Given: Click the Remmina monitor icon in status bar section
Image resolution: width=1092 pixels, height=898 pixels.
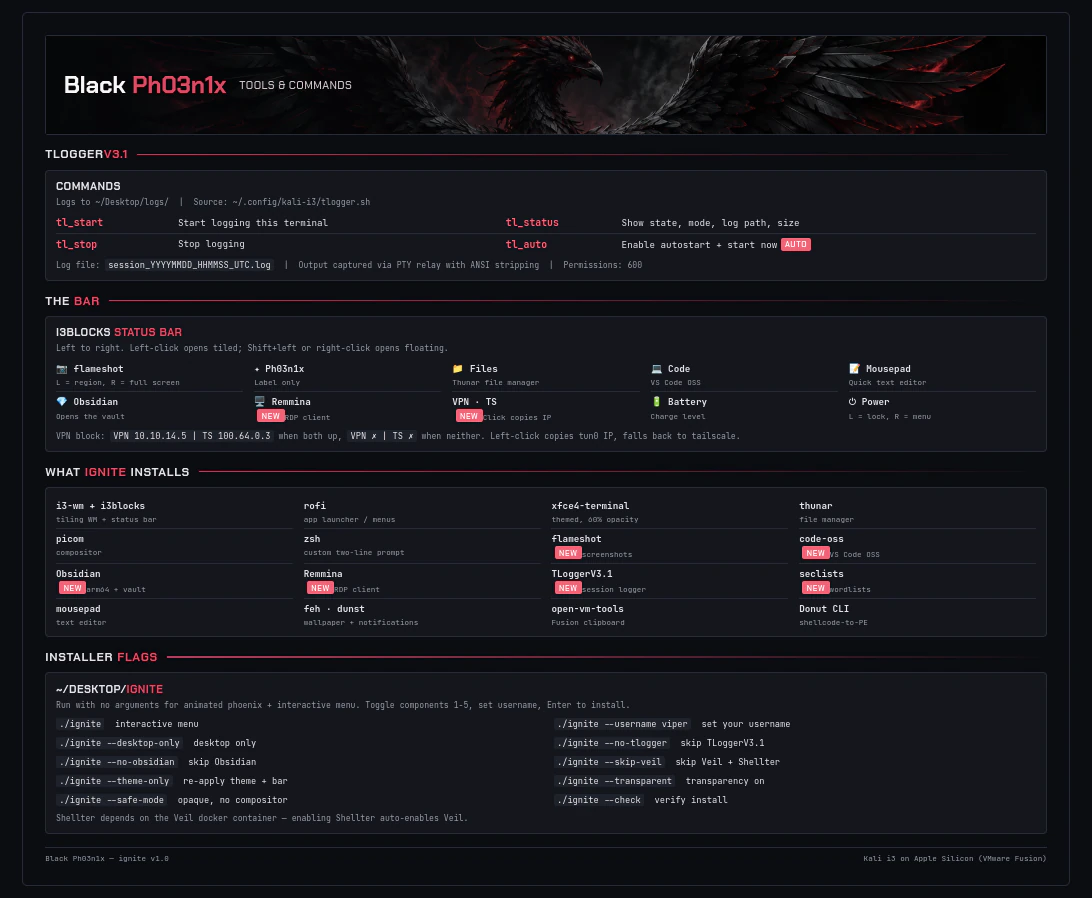Looking at the screenshot, I should pyautogui.click(x=260, y=401).
